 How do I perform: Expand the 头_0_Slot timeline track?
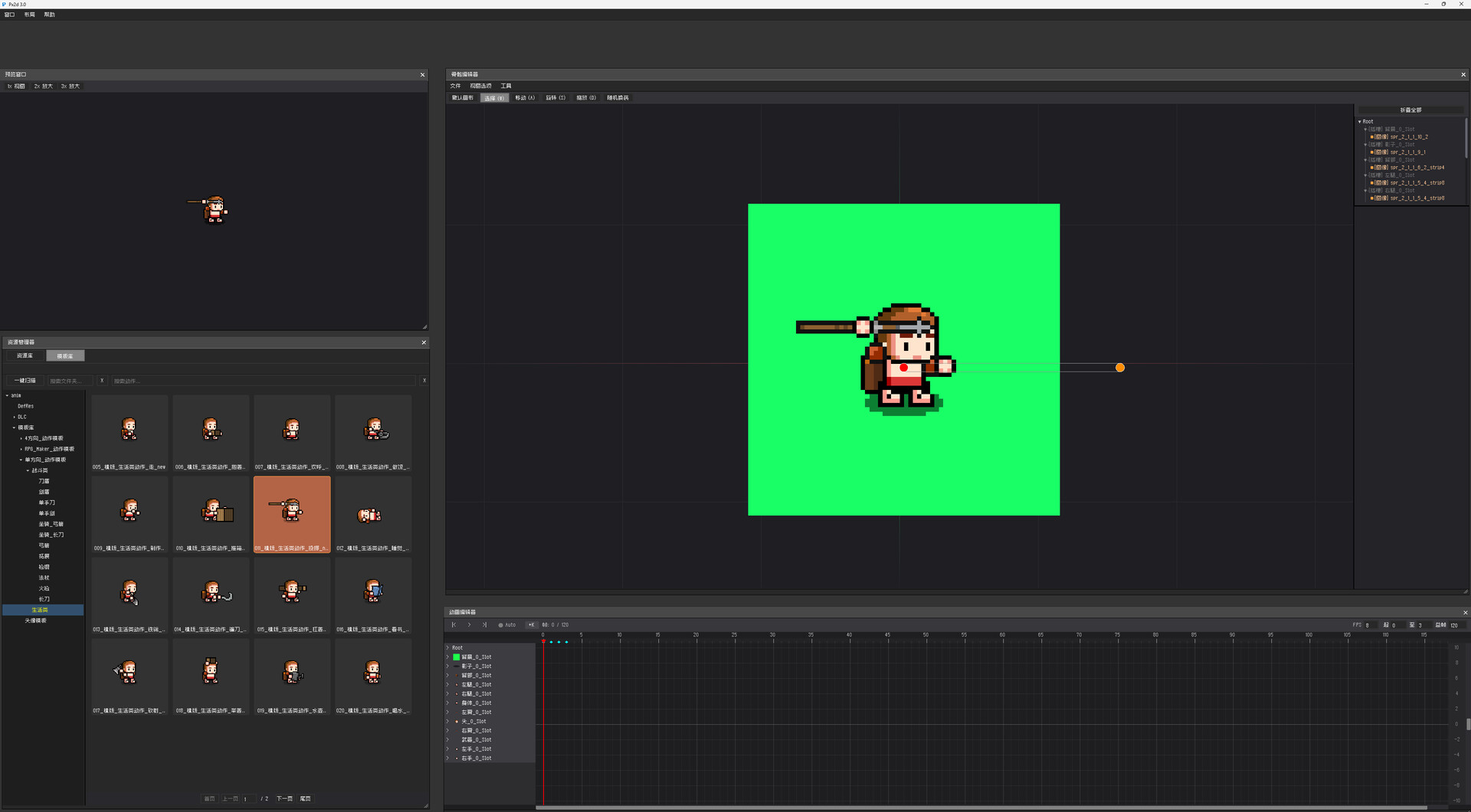coord(448,722)
